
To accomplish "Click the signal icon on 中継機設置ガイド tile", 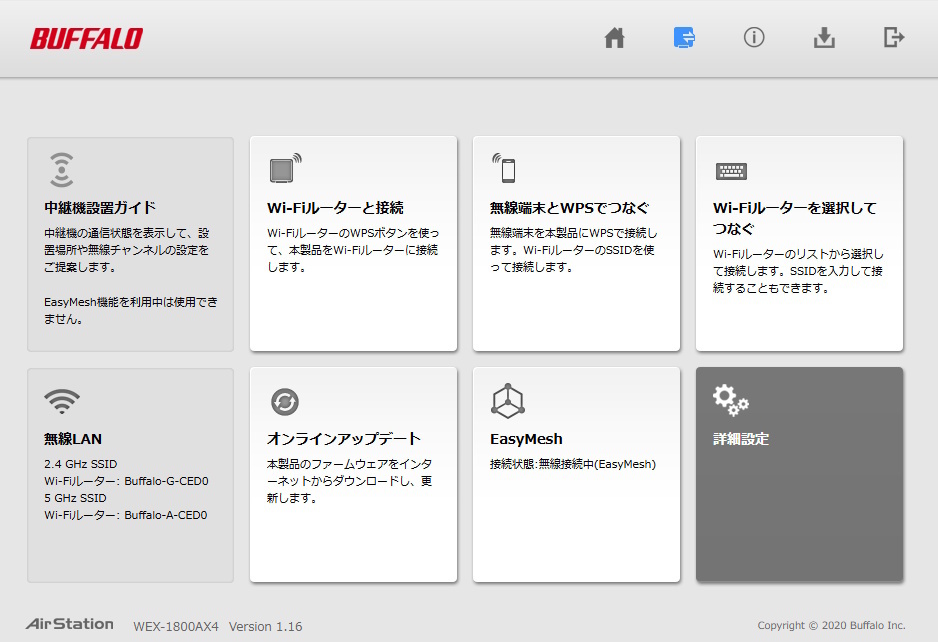I will pos(61,170).
